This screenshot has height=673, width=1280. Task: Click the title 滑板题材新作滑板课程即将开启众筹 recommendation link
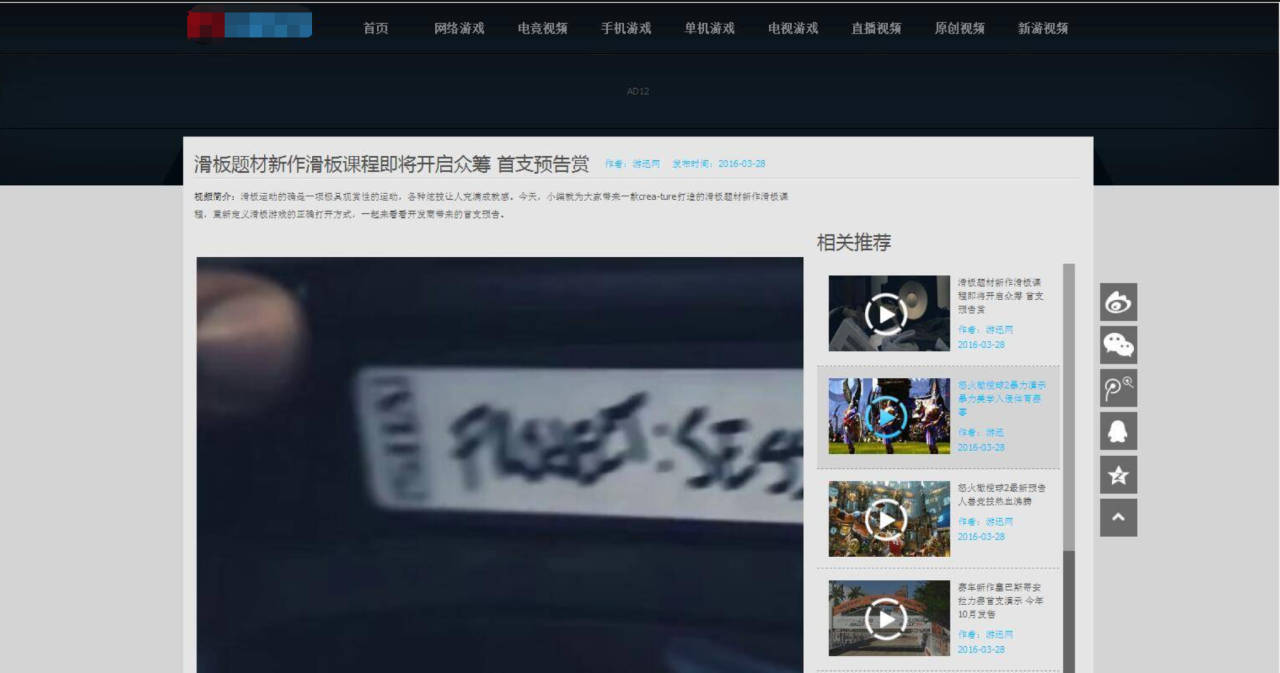pyautogui.click(x=1001, y=296)
